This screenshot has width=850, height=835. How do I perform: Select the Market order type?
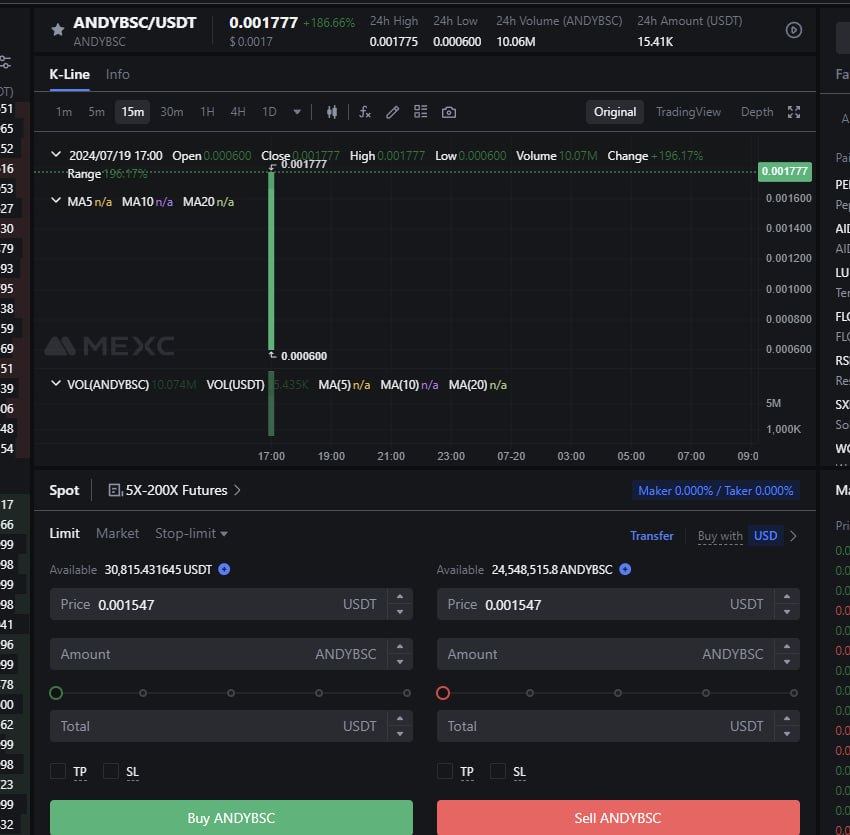pos(118,534)
